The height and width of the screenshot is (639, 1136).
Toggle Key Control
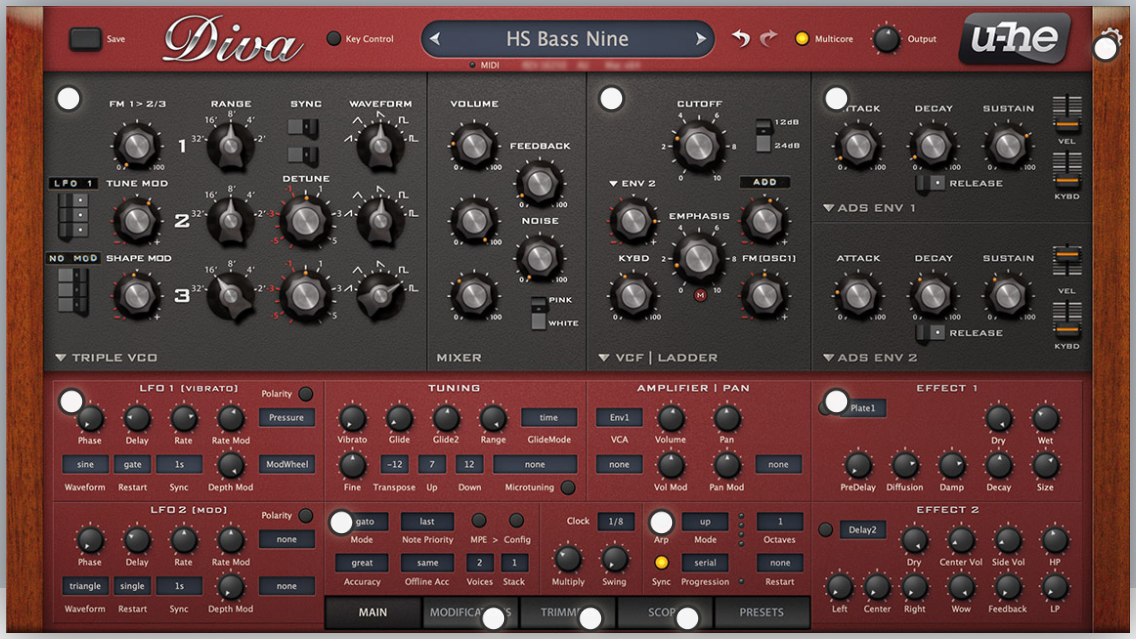tap(334, 38)
